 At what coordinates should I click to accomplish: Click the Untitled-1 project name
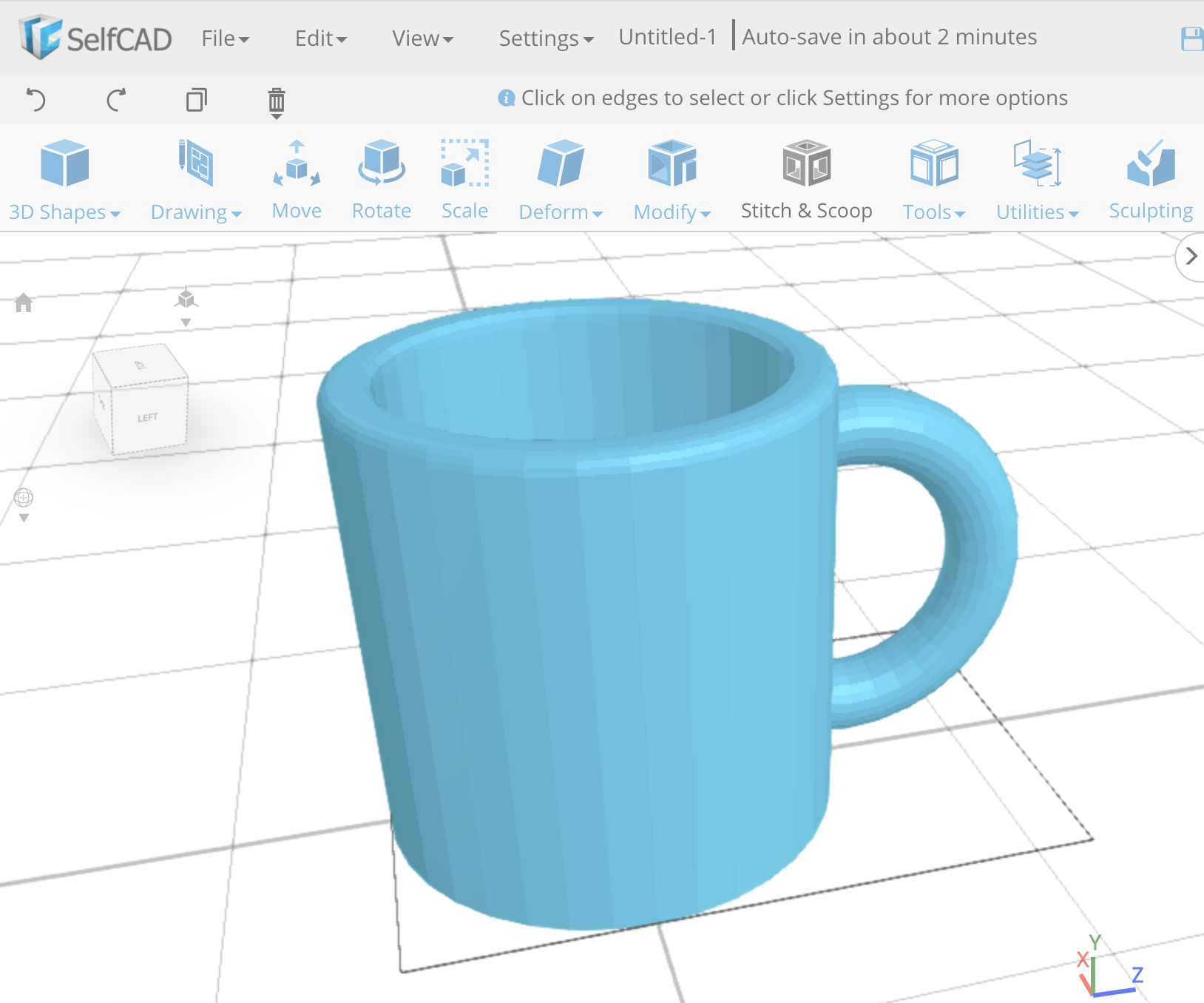coord(666,36)
